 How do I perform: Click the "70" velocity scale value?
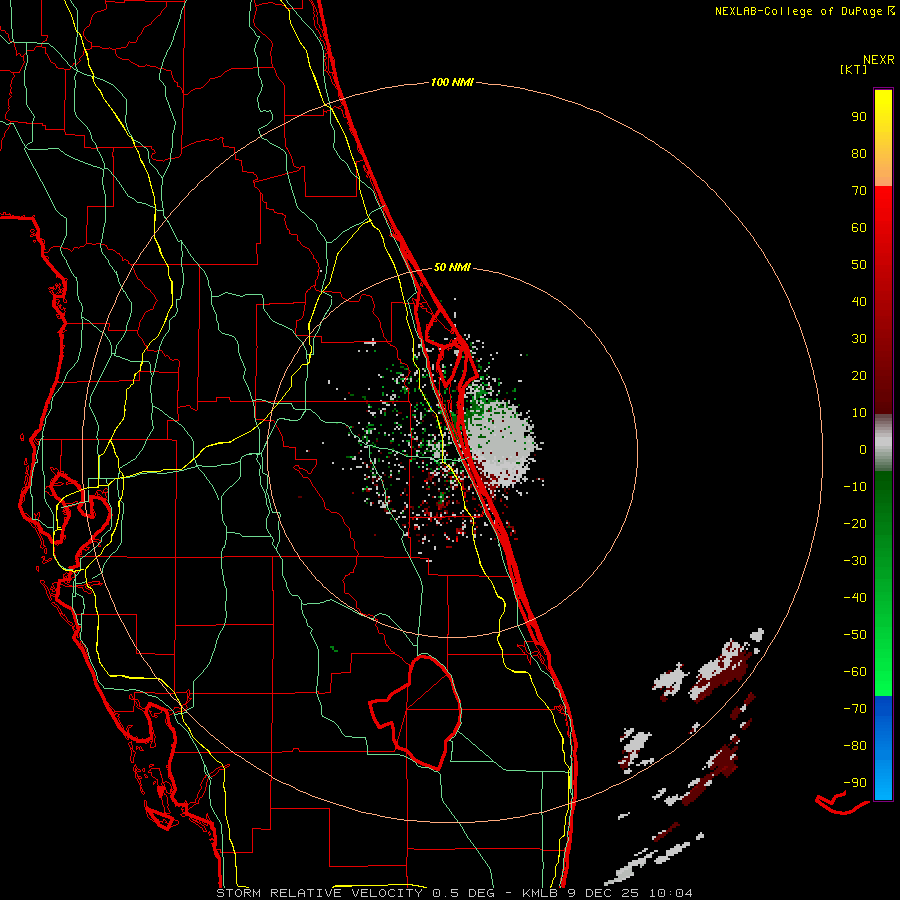(859, 191)
